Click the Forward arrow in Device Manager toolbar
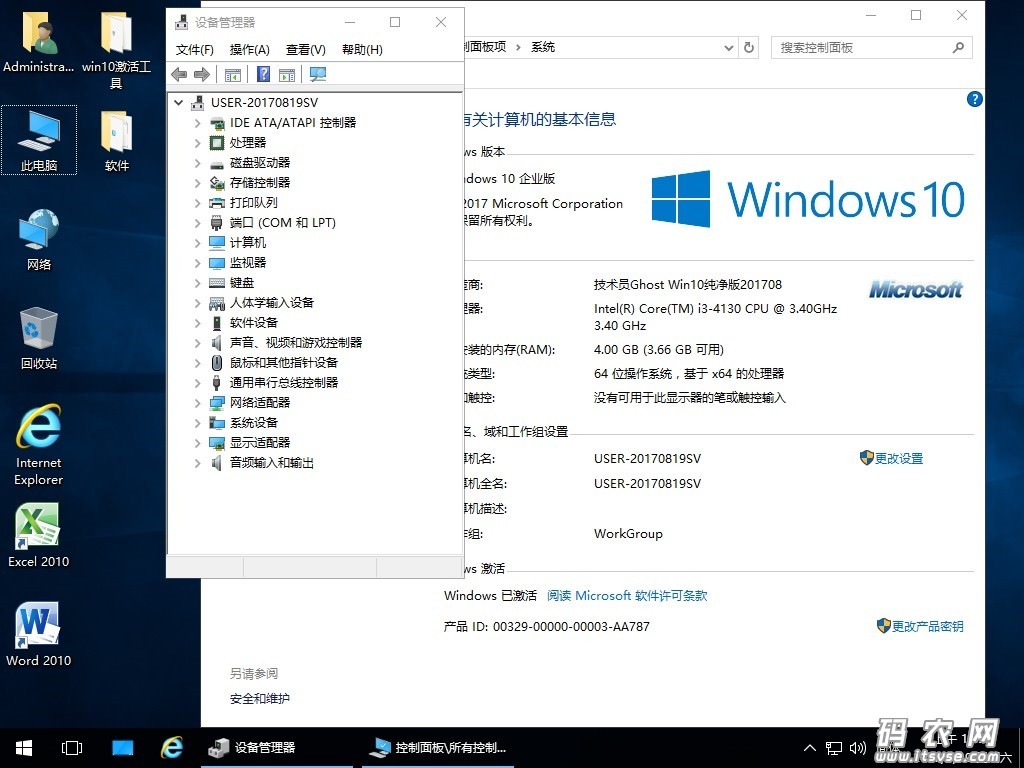The width and height of the screenshot is (1024, 768). tap(202, 74)
